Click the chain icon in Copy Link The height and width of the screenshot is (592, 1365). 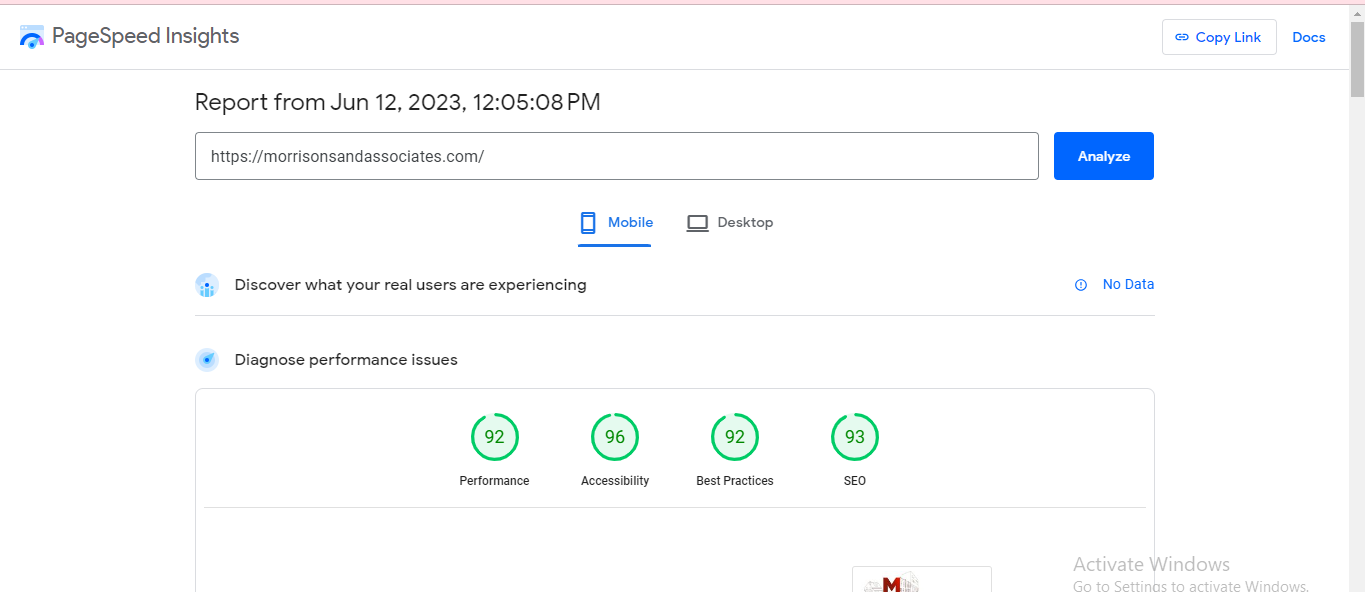(1182, 37)
